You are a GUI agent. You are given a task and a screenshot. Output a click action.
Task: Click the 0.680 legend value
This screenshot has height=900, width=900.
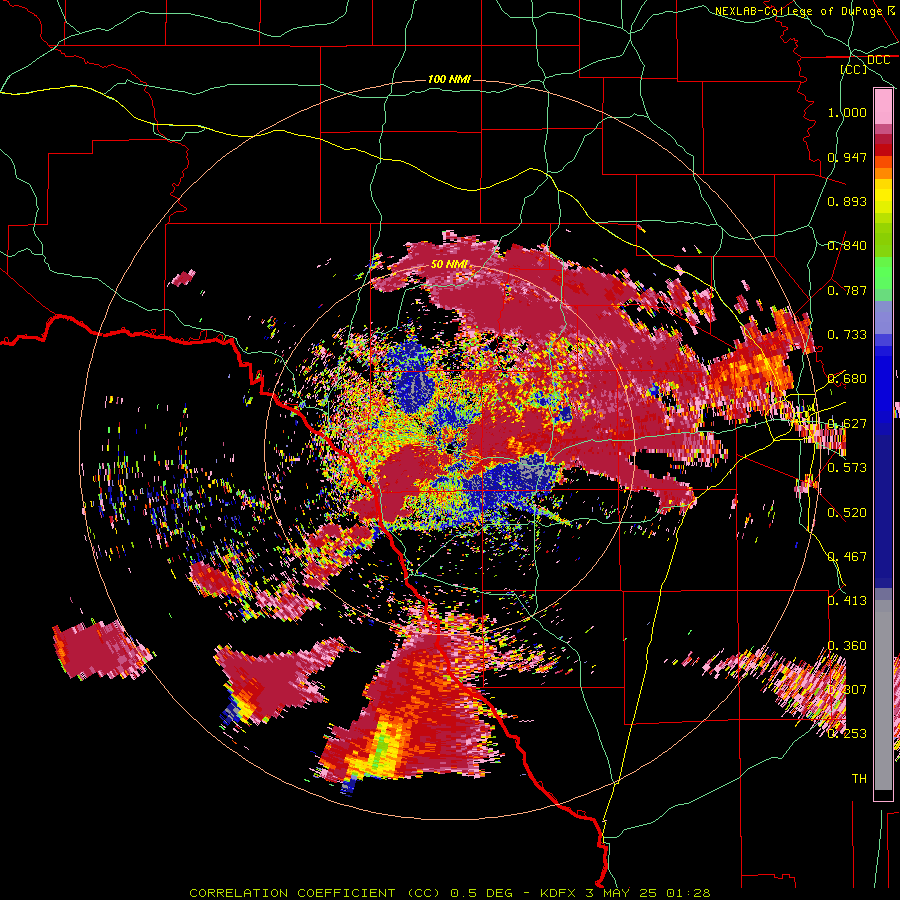pyautogui.click(x=847, y=379)
